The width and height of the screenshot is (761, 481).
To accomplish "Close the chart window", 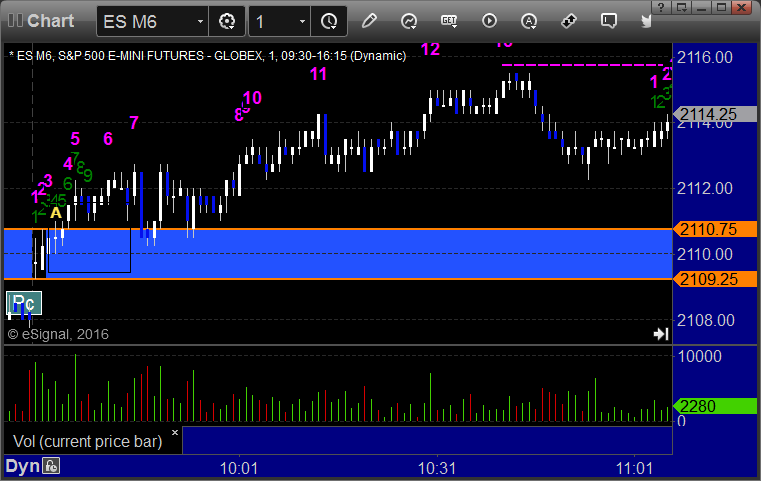I will click(x=742, y=7).
